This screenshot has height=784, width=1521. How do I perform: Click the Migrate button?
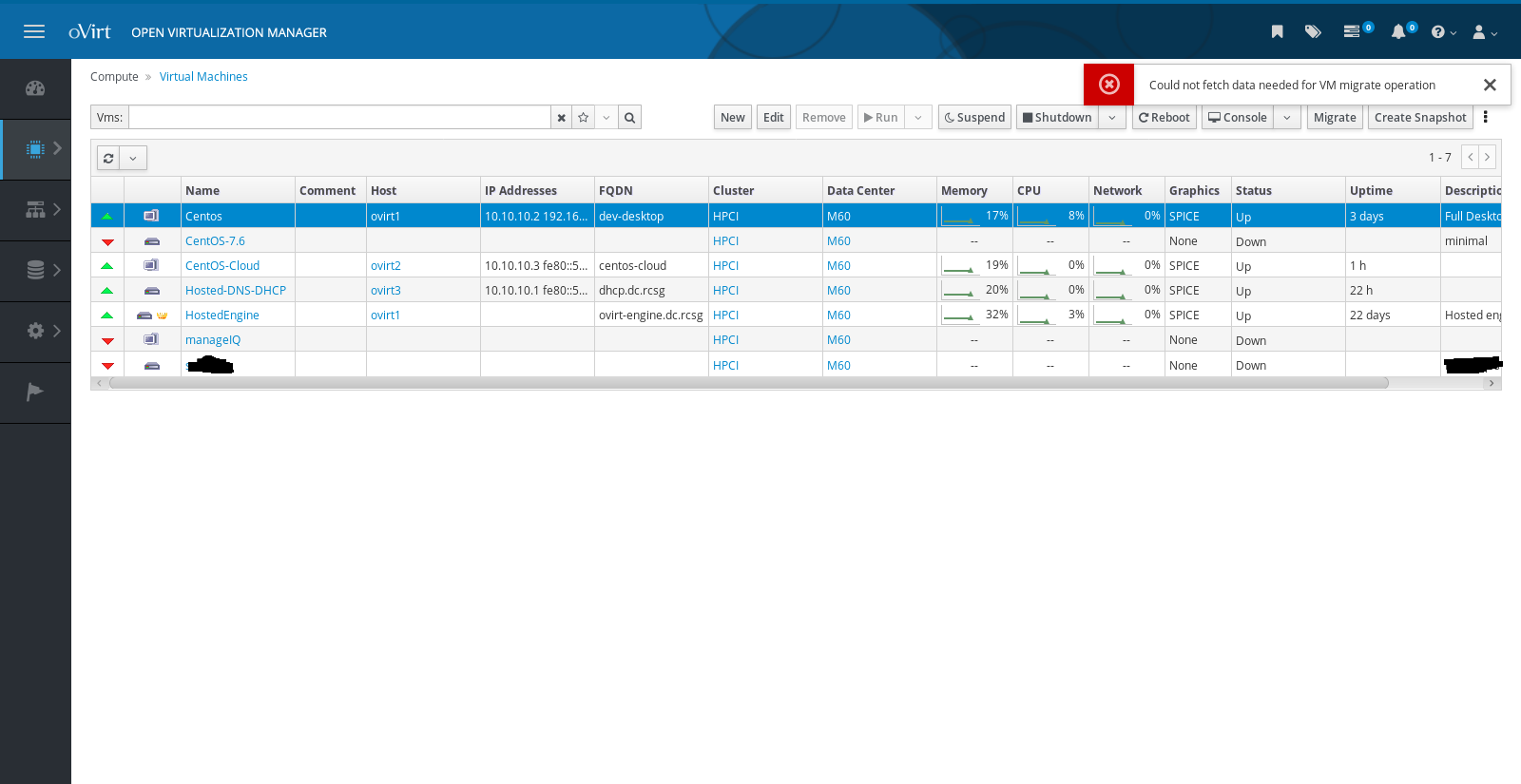[1335, 118]
